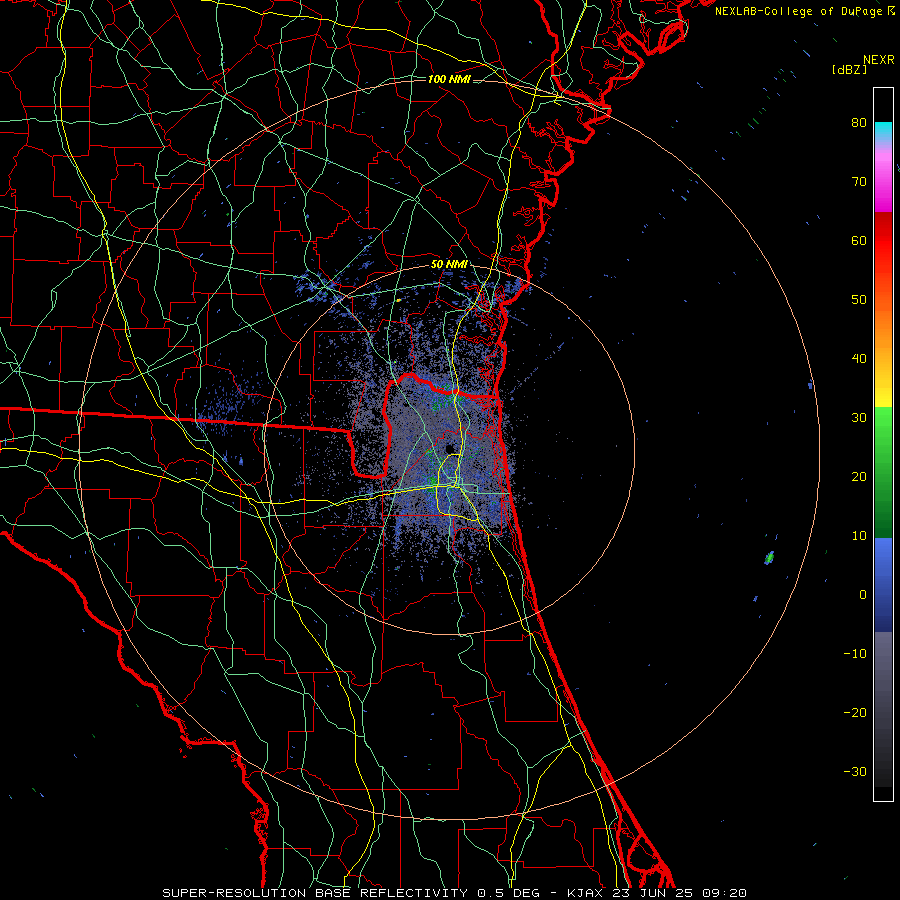Click the 10 dBZ scale value
The width and height of the screenshot is (900, 900).
(859, 536)
